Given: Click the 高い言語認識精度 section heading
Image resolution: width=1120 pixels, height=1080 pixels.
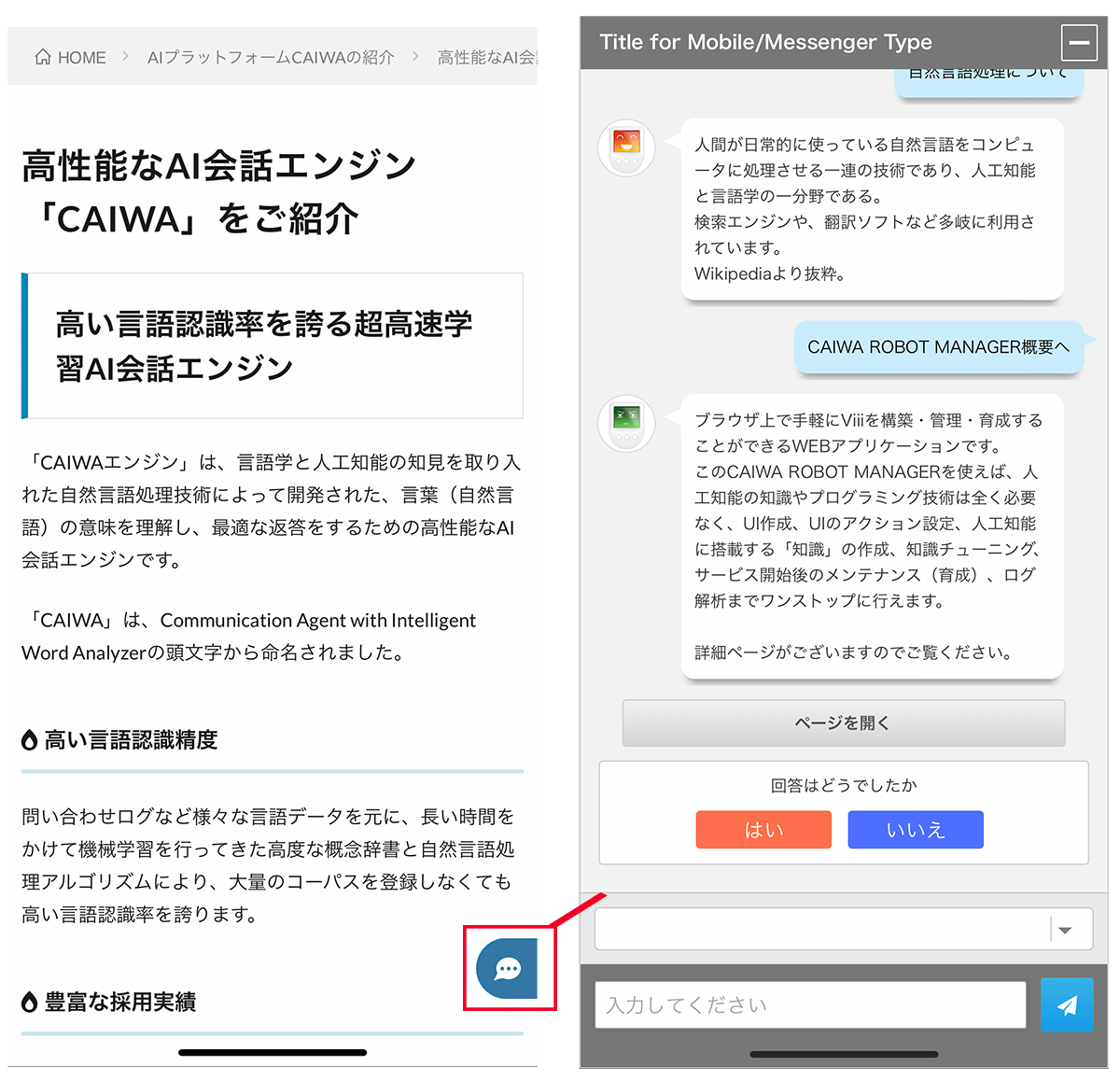Looking at the screenshot, I should (131, 740).
